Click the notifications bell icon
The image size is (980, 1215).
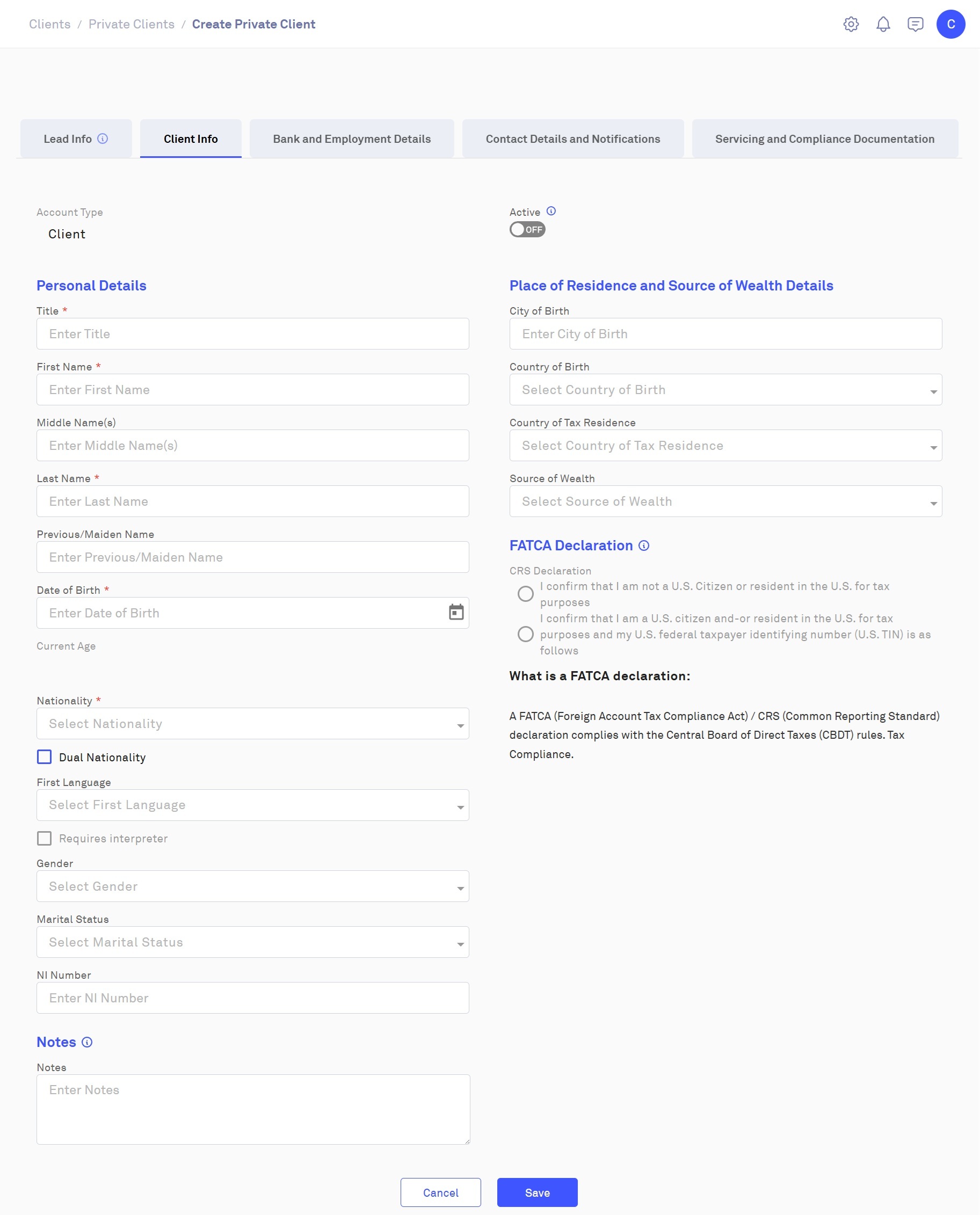pos(883,24)
